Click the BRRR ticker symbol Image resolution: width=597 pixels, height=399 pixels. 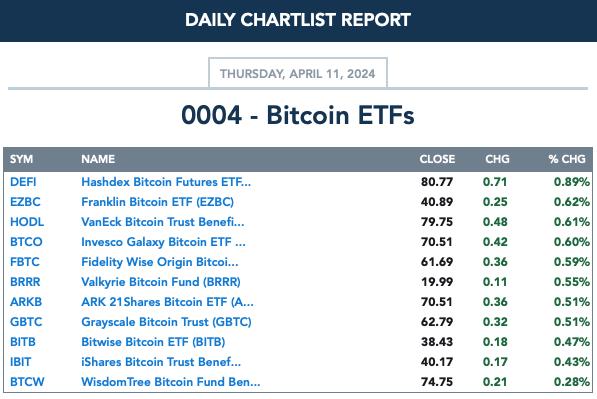point(25,282)
